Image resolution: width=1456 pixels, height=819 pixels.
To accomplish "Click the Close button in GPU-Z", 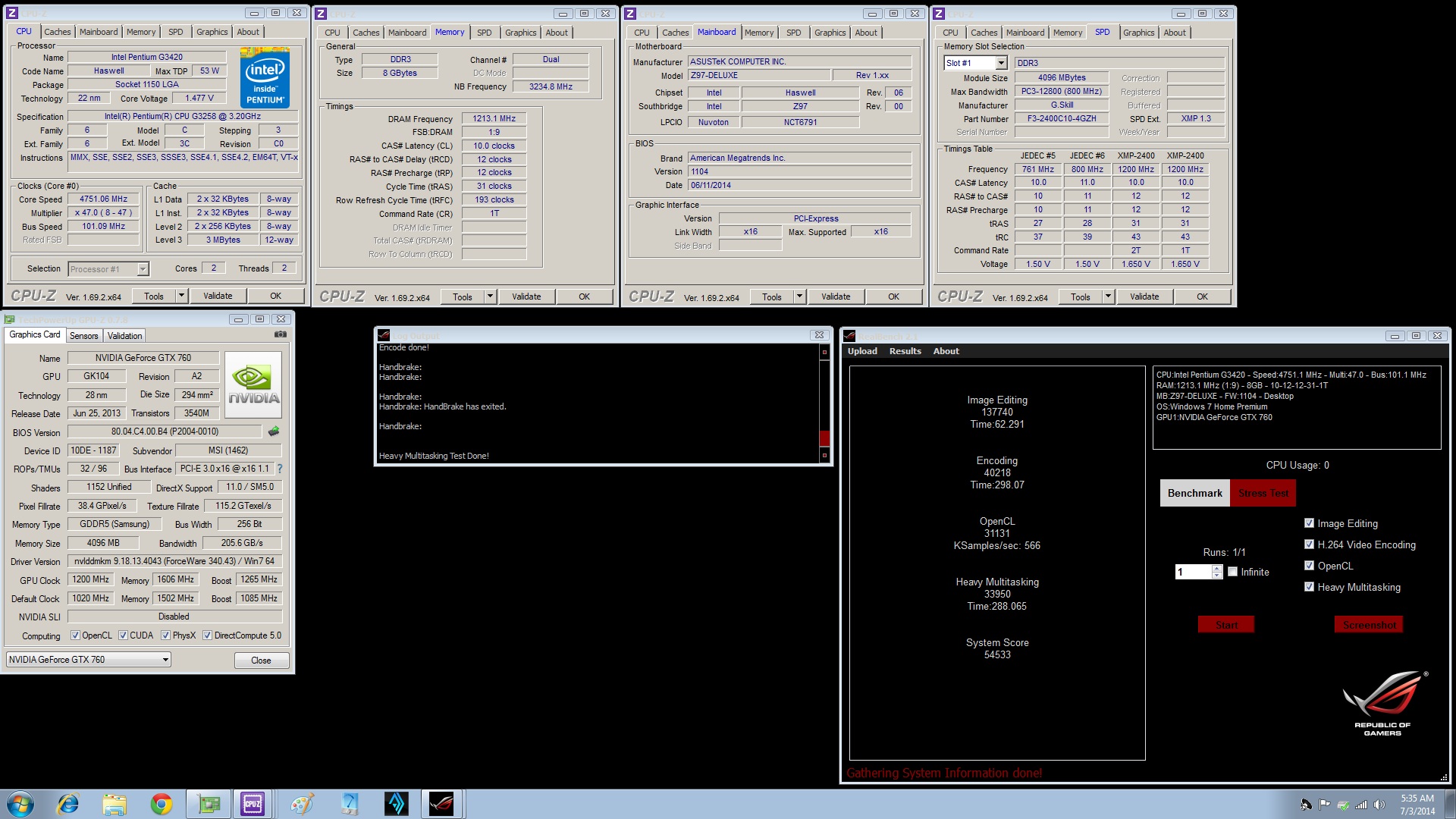I will [x=261, y=661].
